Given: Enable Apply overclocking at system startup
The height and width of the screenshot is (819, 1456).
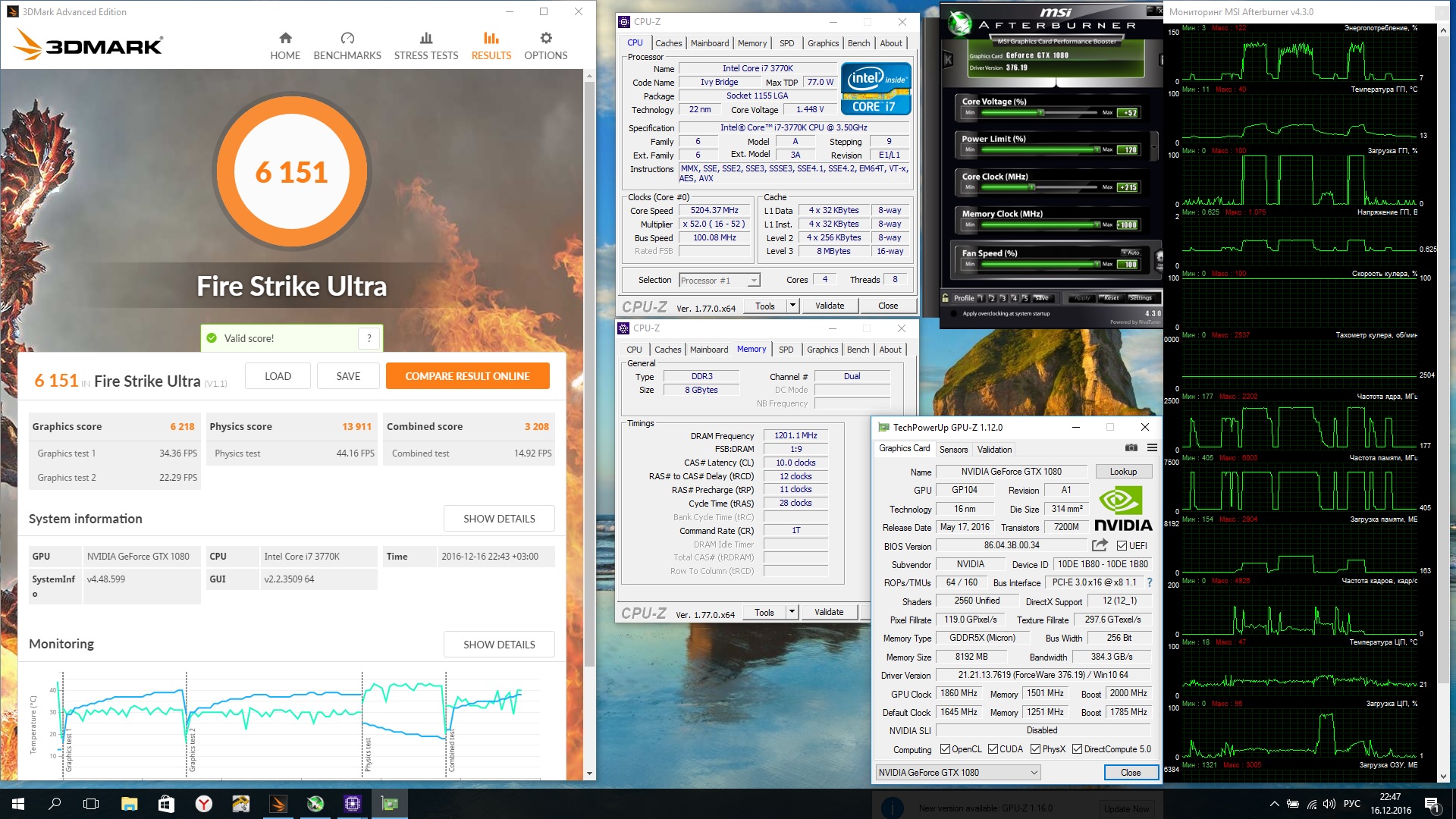Looking at the screenshot, I should point(952,313).
